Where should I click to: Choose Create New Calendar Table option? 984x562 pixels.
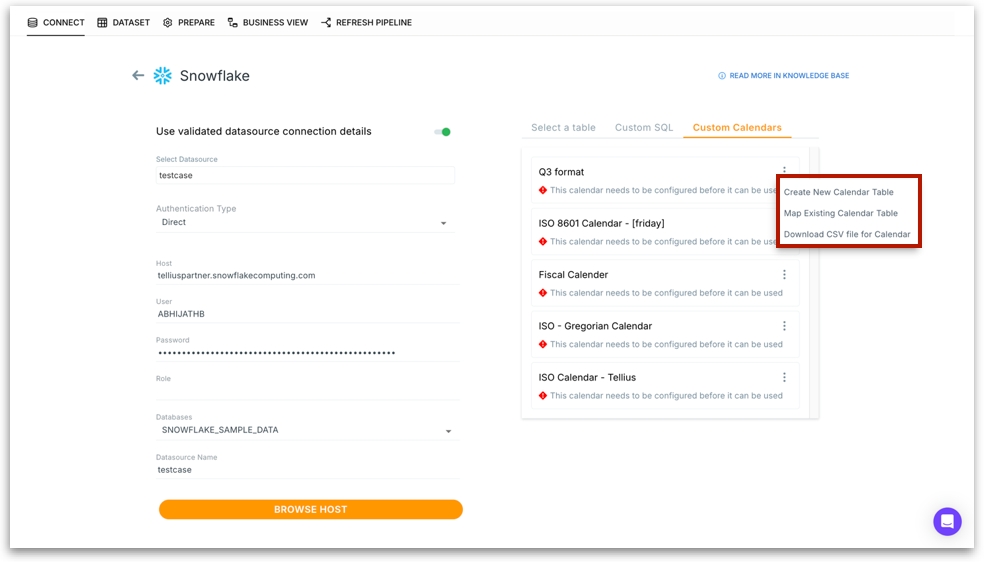[838, 192]
